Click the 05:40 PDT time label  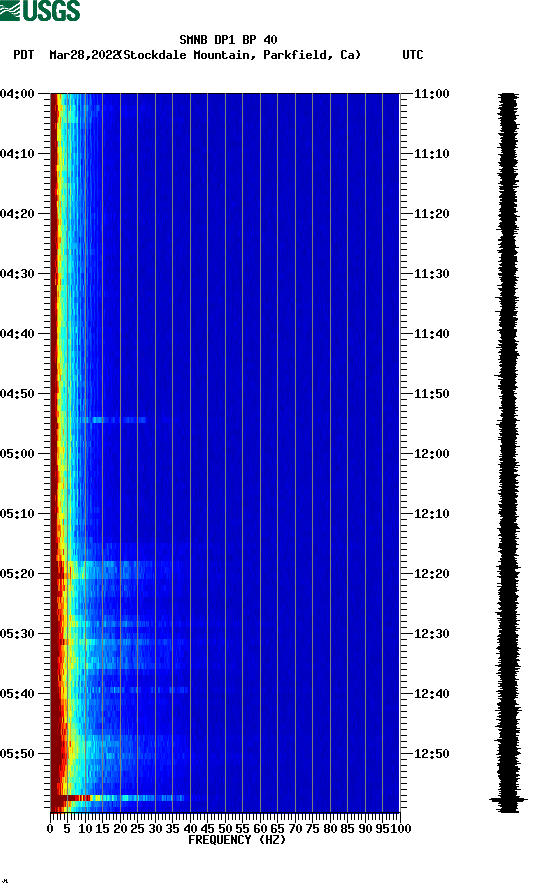pyautogui.click(x=17, y=694)
